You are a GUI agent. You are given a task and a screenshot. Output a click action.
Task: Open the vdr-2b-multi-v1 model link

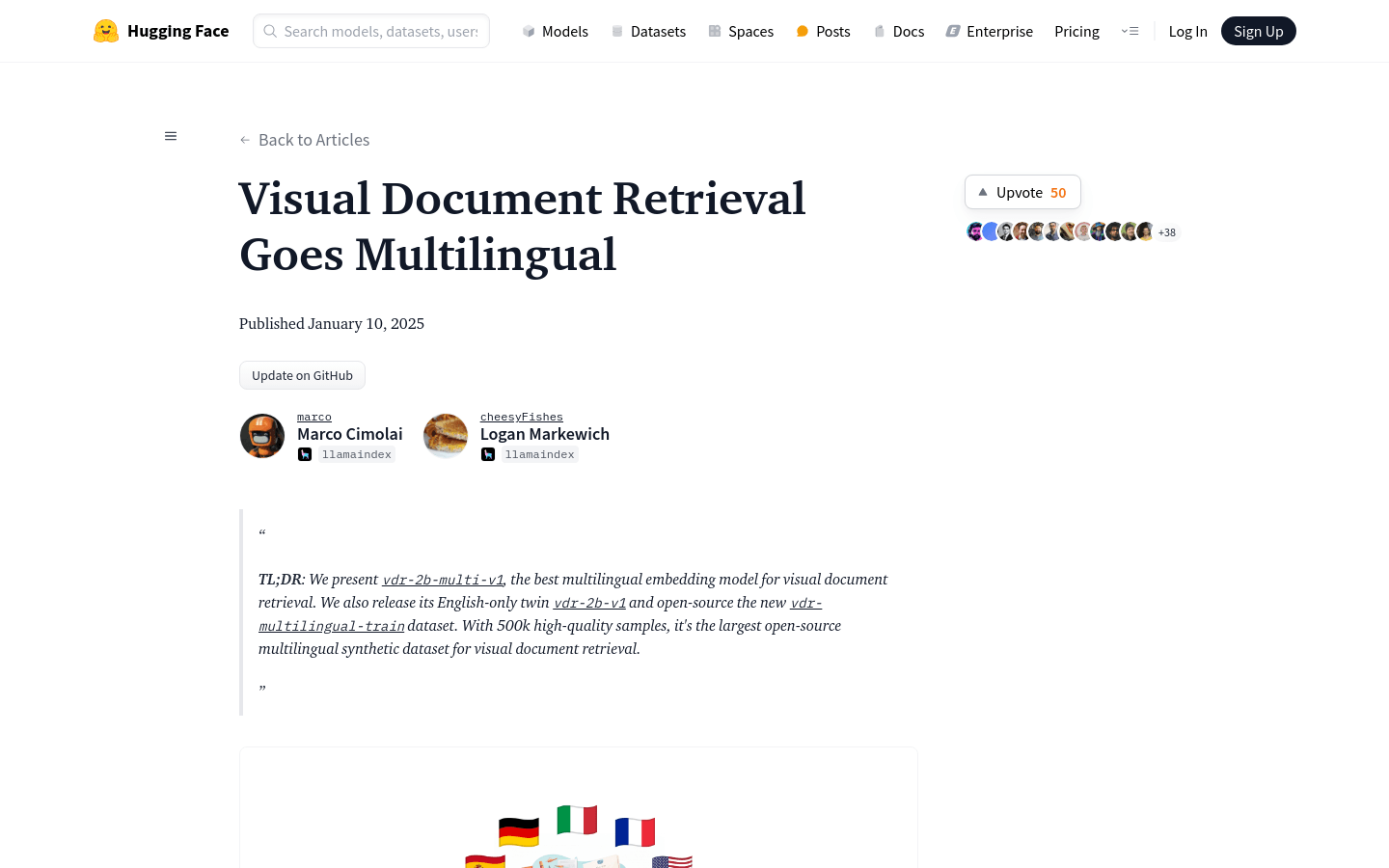443,580
